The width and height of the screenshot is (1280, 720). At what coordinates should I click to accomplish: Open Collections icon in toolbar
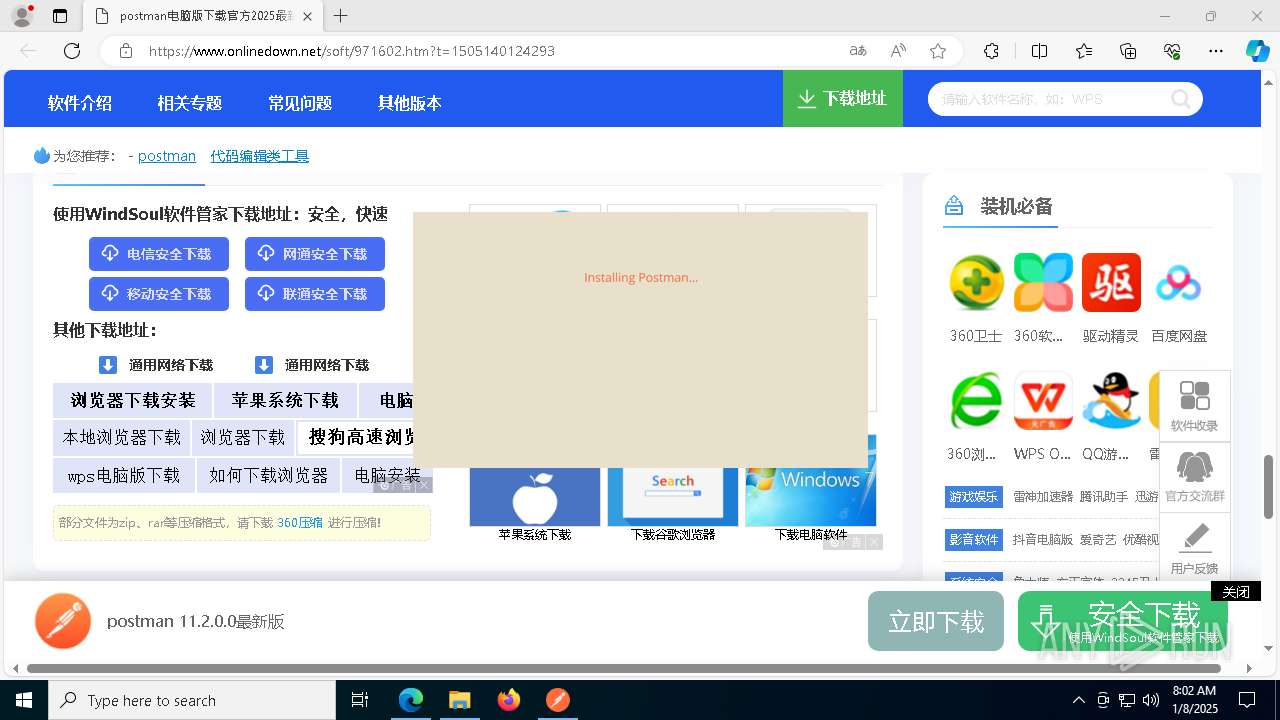pos(1128,51)
